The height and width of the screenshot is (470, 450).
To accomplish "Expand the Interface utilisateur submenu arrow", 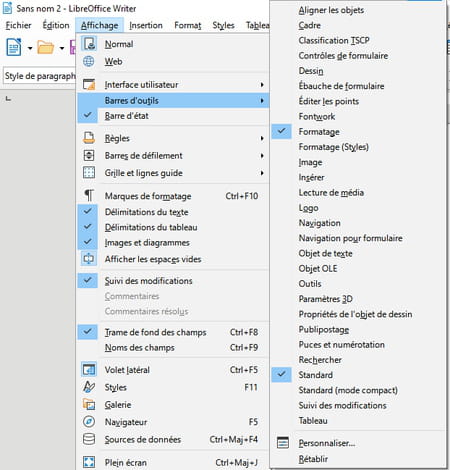I will click(262, 85).
